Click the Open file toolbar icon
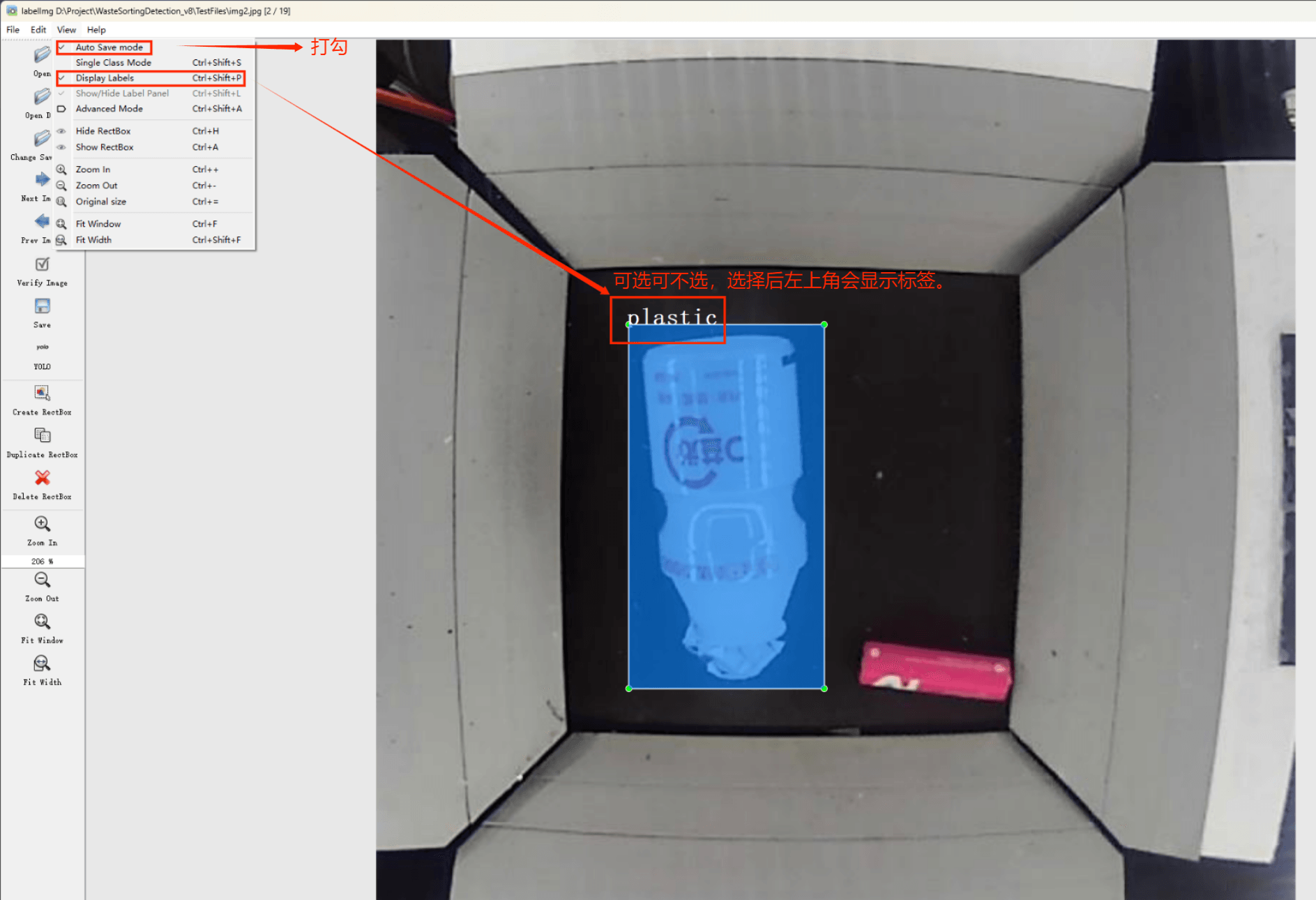 click(42, 55)
